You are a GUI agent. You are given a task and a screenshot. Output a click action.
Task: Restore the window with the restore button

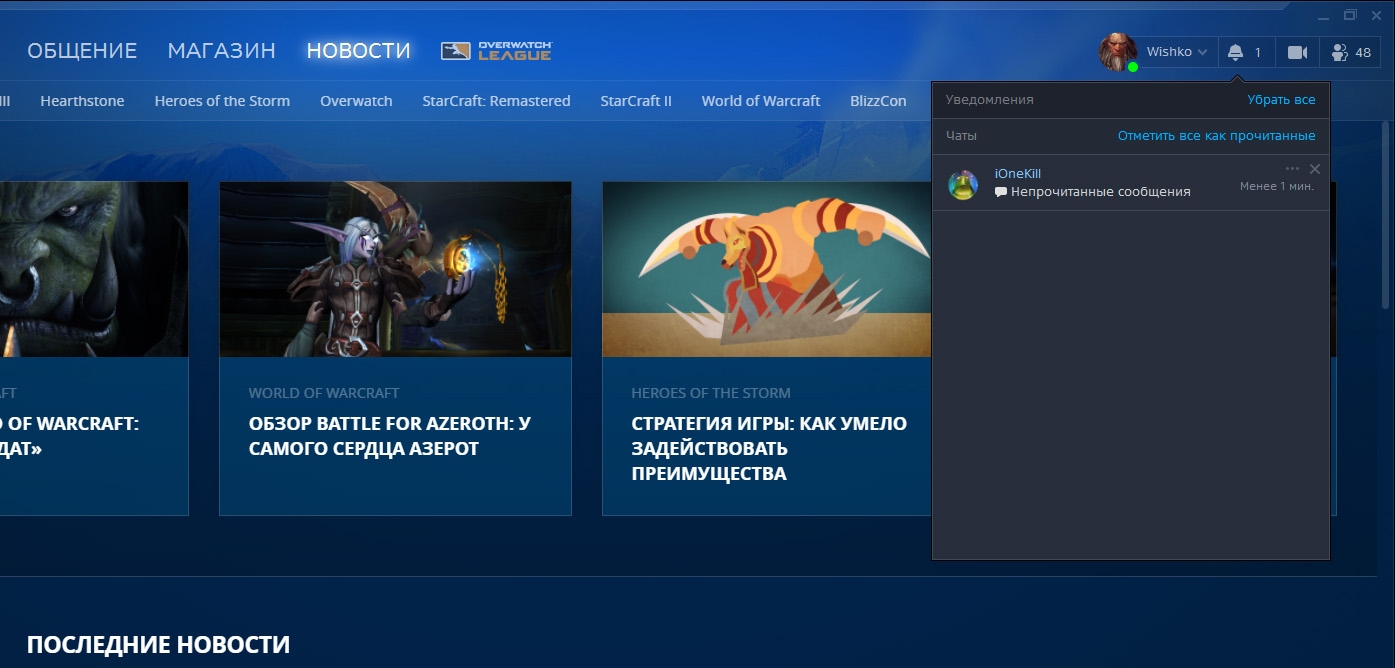point(1350,15)
